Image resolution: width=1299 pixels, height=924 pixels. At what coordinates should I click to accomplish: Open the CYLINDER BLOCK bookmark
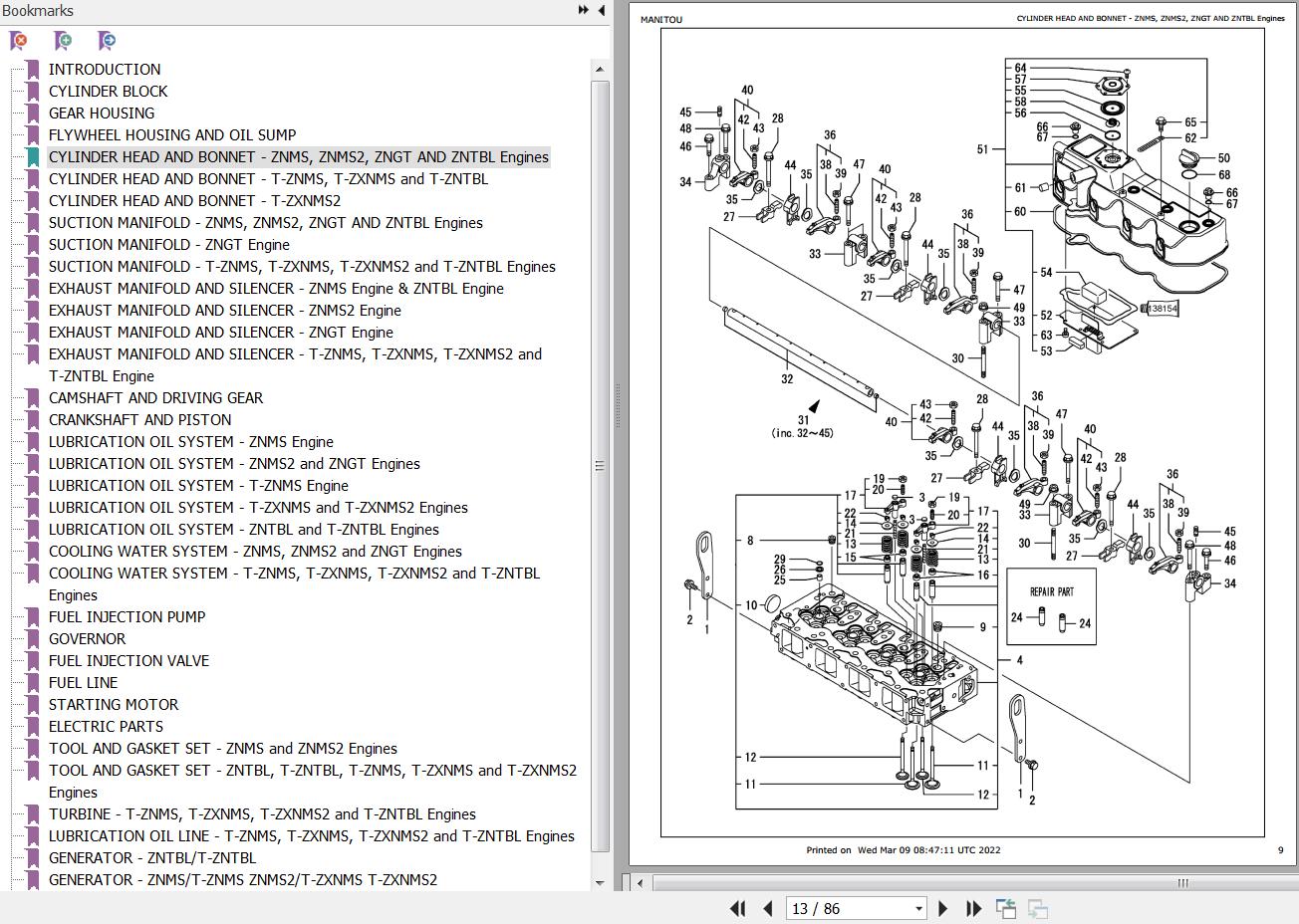pyautogui.click(x=108, y=92)
